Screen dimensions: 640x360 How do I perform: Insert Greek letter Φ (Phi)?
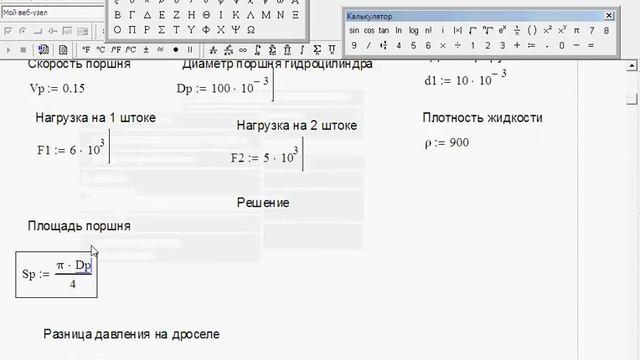point(206,30)
